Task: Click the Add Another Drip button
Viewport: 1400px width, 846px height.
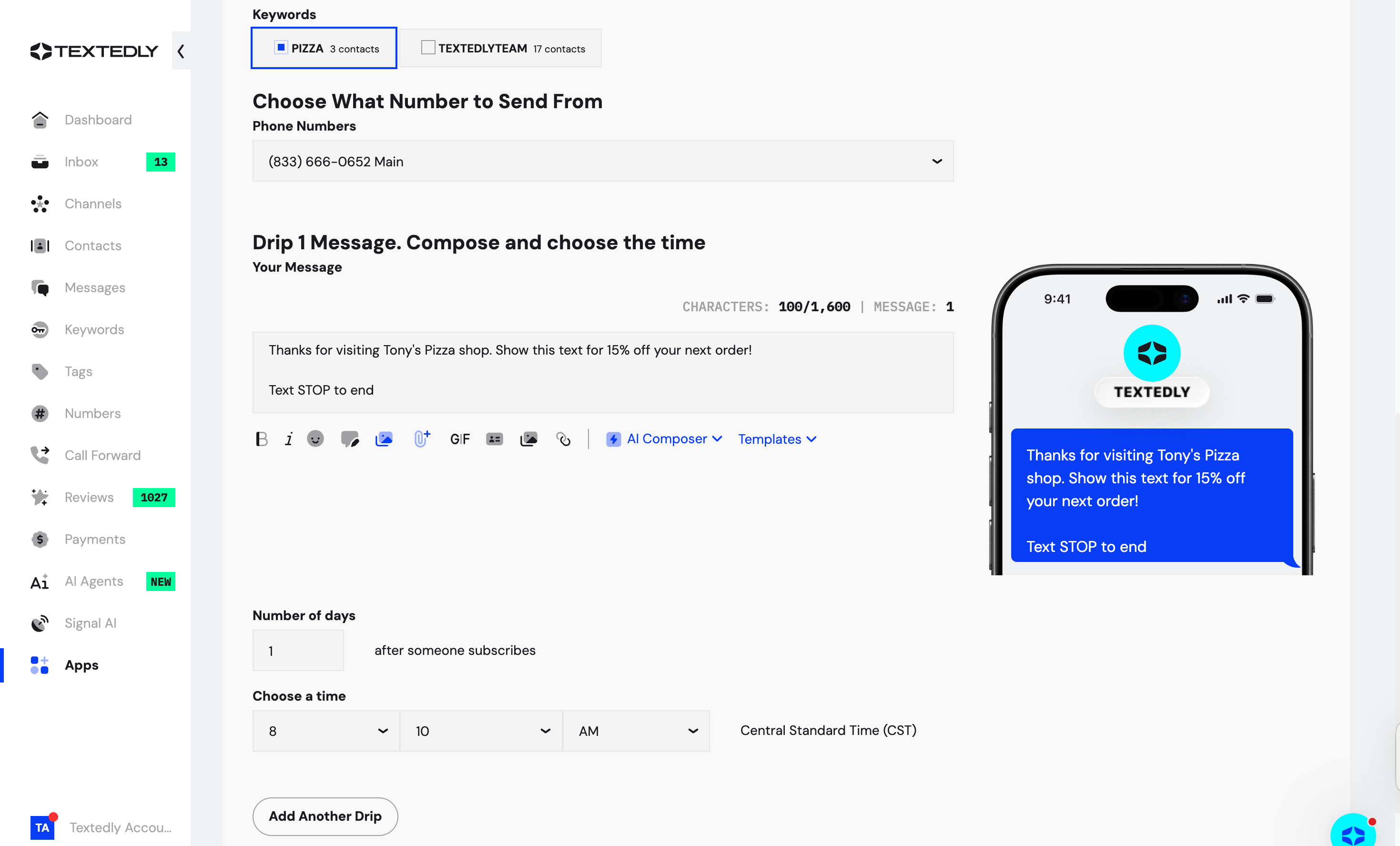Action: click(325, 816)
